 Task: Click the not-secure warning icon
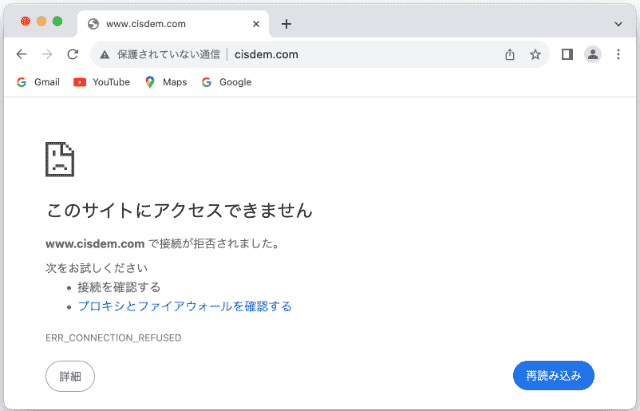coord(104,55)
